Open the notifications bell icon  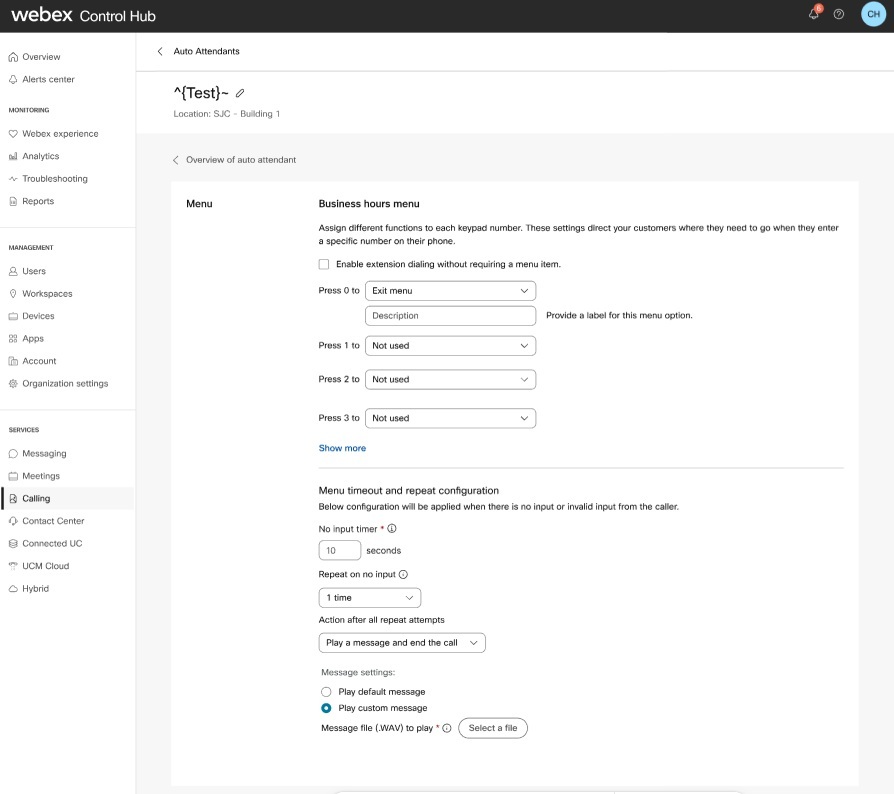[814, 14]
